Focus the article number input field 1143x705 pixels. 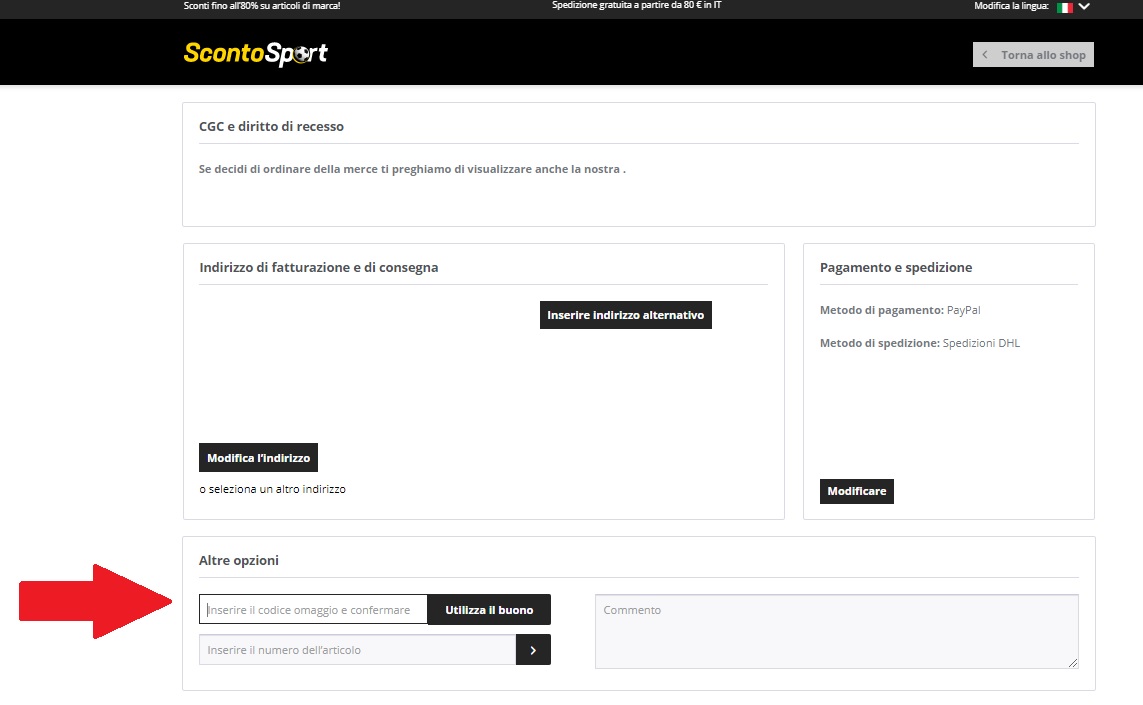357,650
